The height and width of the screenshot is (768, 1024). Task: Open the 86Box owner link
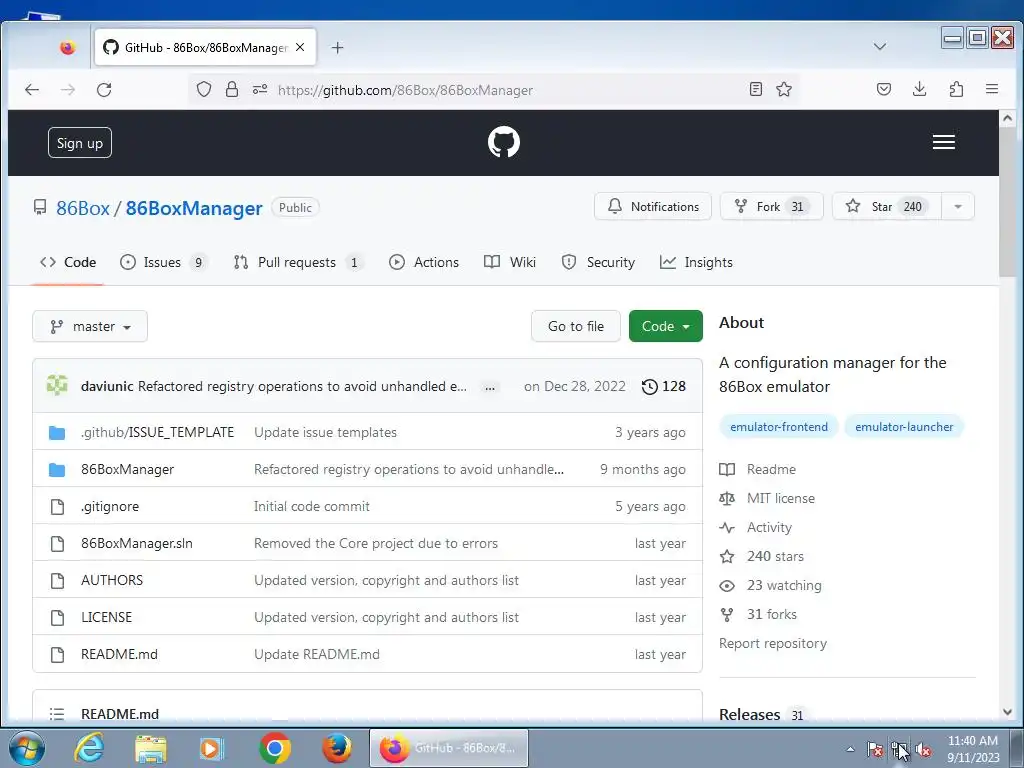[x=83, y=208]
